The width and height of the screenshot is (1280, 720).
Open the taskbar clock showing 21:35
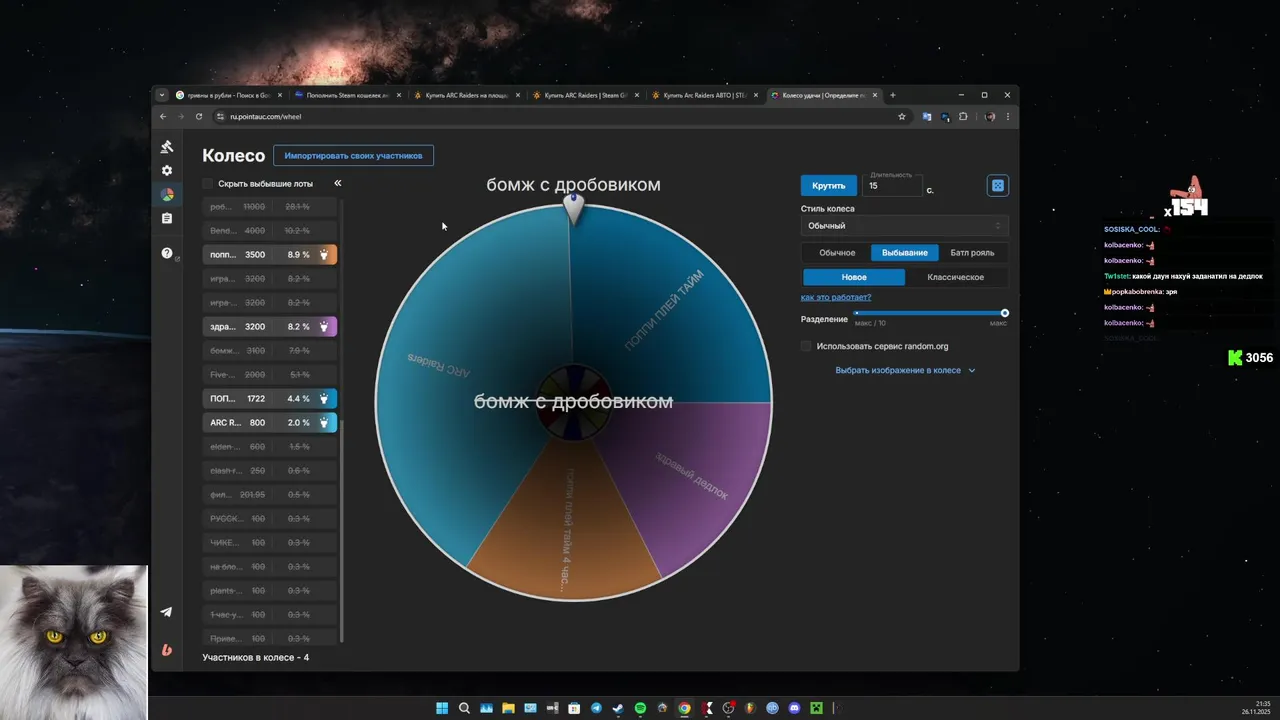point(1256,708)
